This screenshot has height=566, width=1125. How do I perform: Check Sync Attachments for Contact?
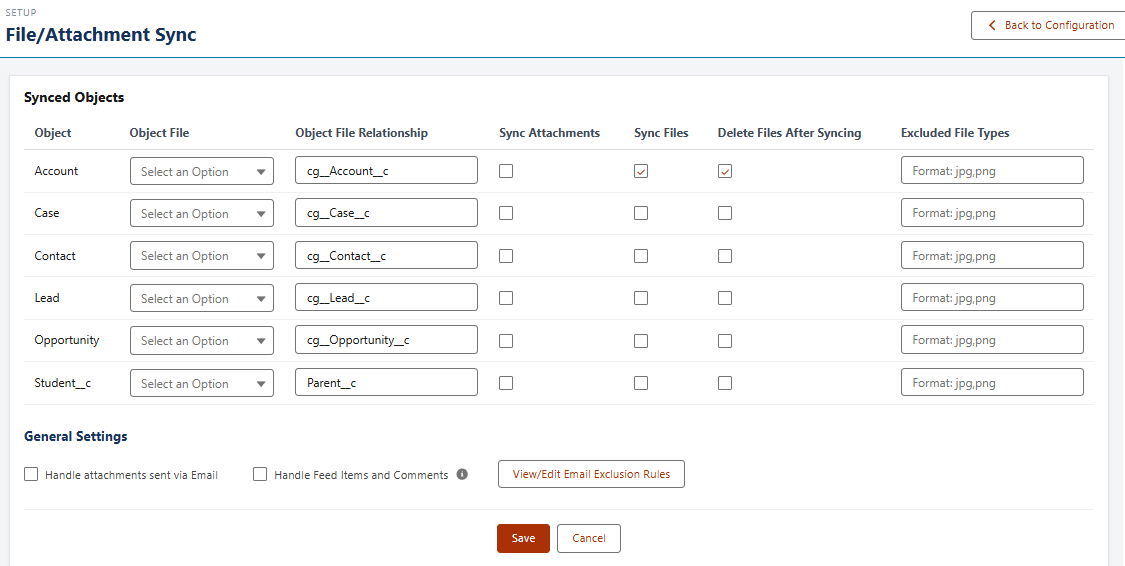506,255
